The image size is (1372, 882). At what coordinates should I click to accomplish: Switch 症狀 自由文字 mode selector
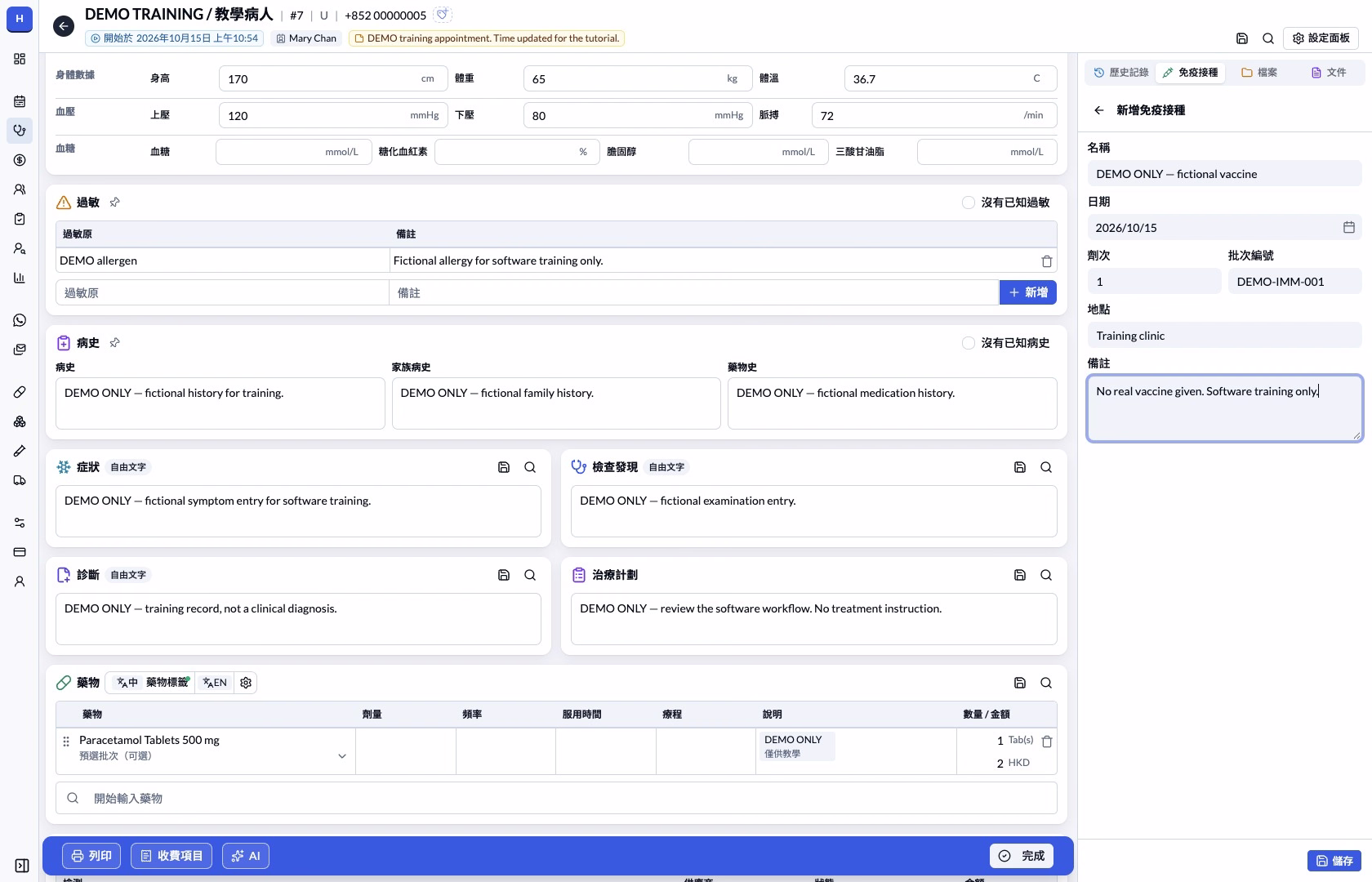[x=128, y=467]
